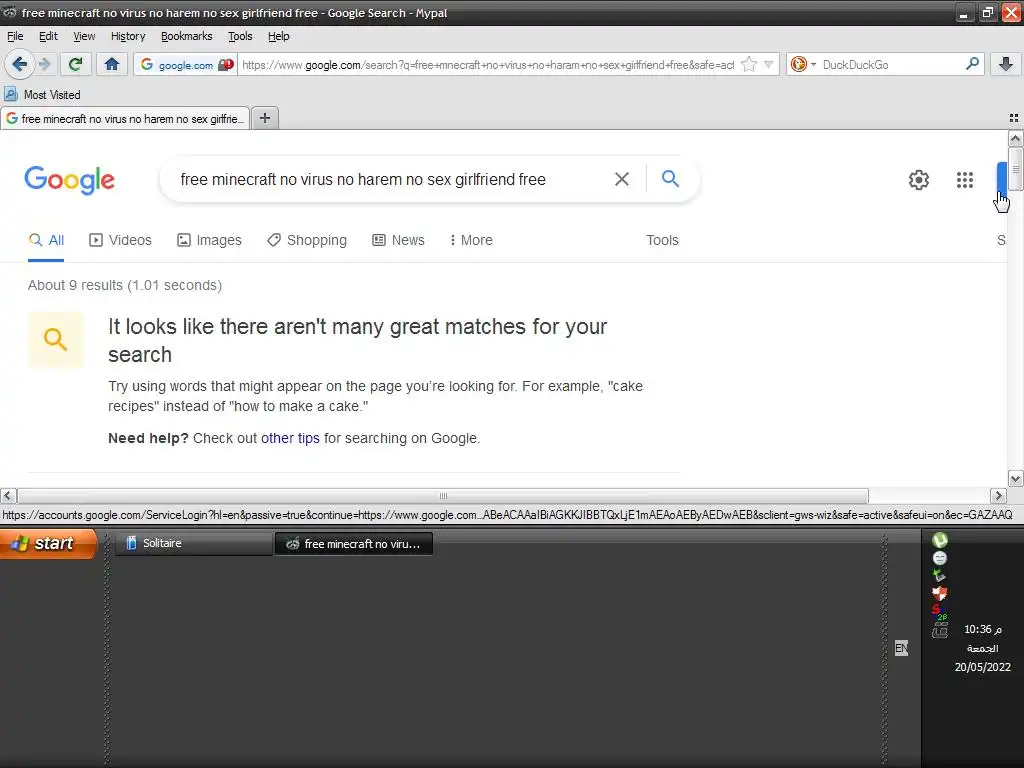
Task: Click the horizontal scrollbar thumb
Action: (443, 496)
